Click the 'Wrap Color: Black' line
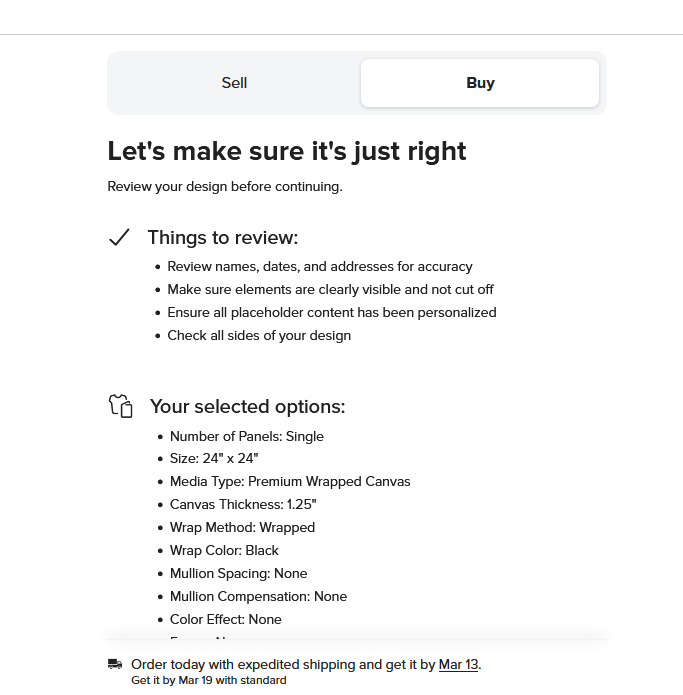 pyautogui.click(x=224, y=551)
